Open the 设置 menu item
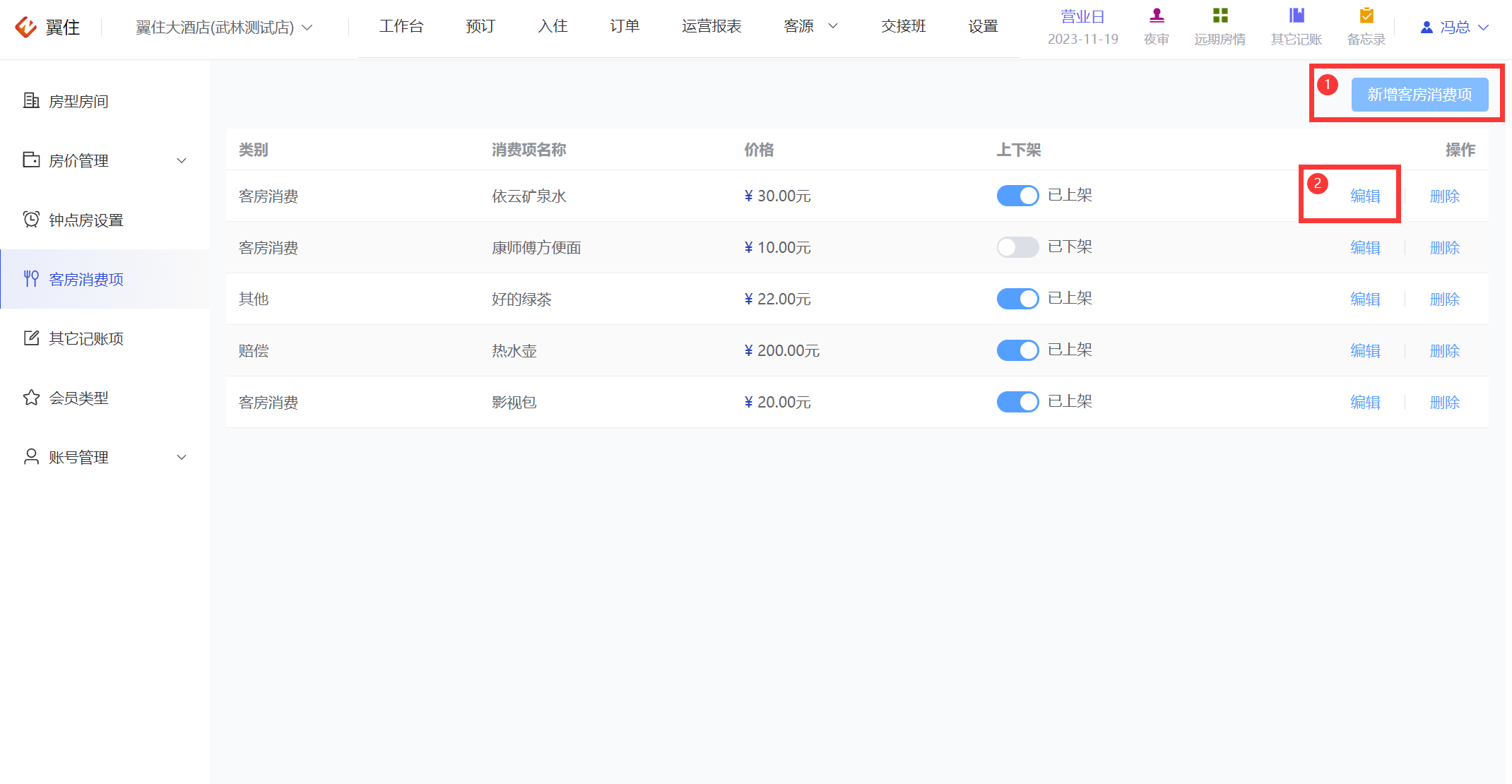Viewport: 1512px width, 784px height. click(x=983, y=26)
